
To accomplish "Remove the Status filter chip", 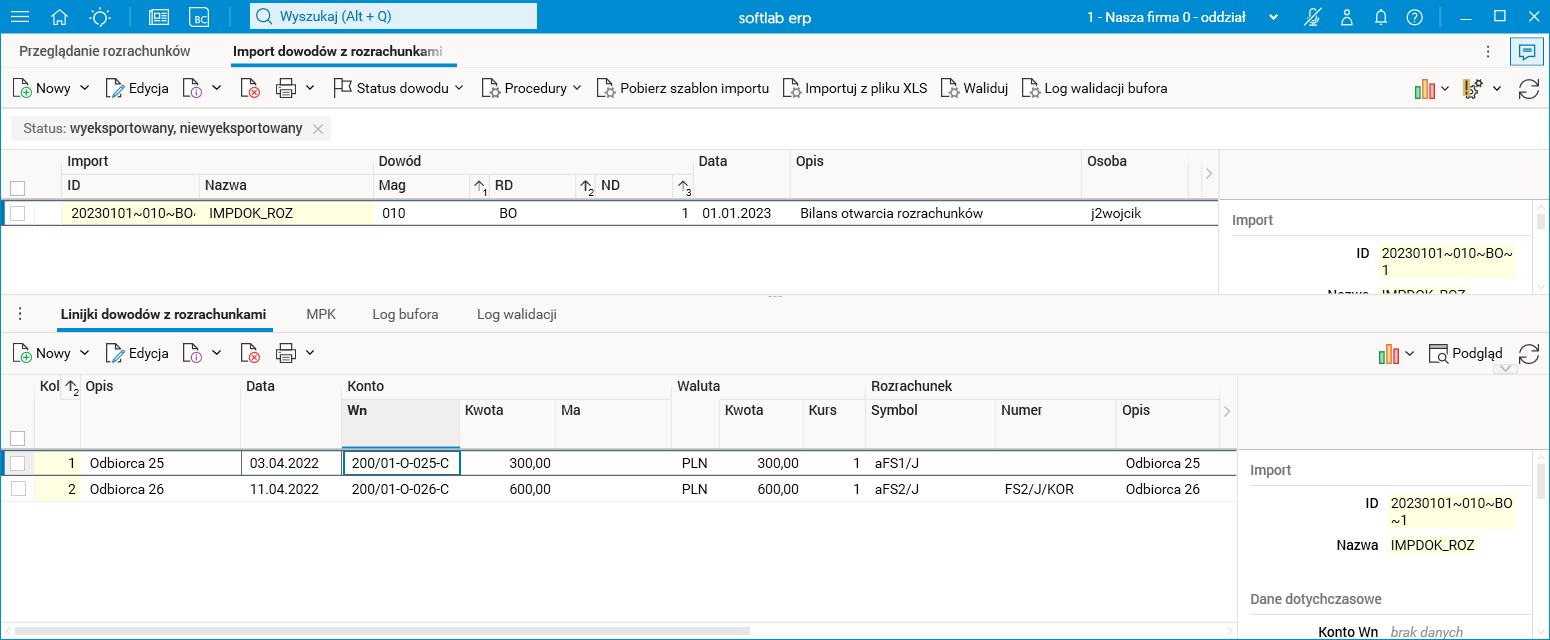I will 318,128.
